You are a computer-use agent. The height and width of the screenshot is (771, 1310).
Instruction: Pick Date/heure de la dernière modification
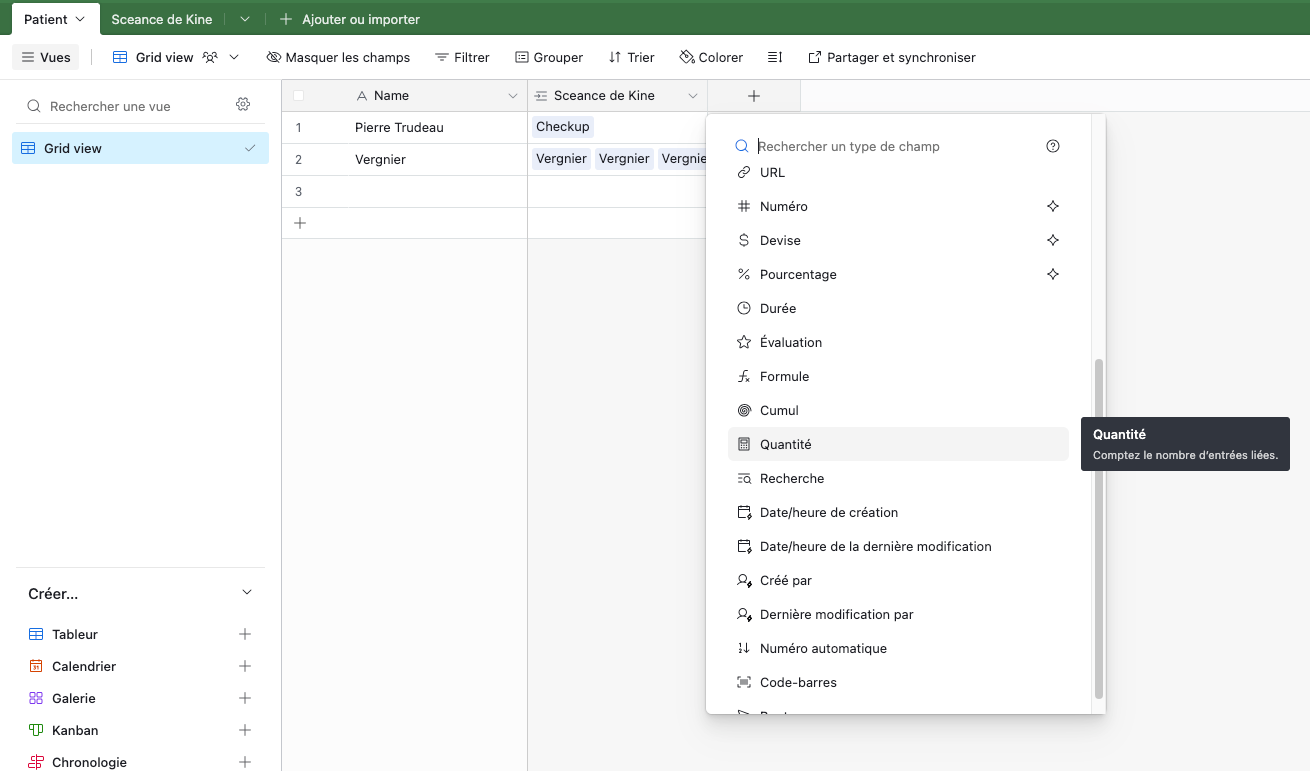(898, 546)
